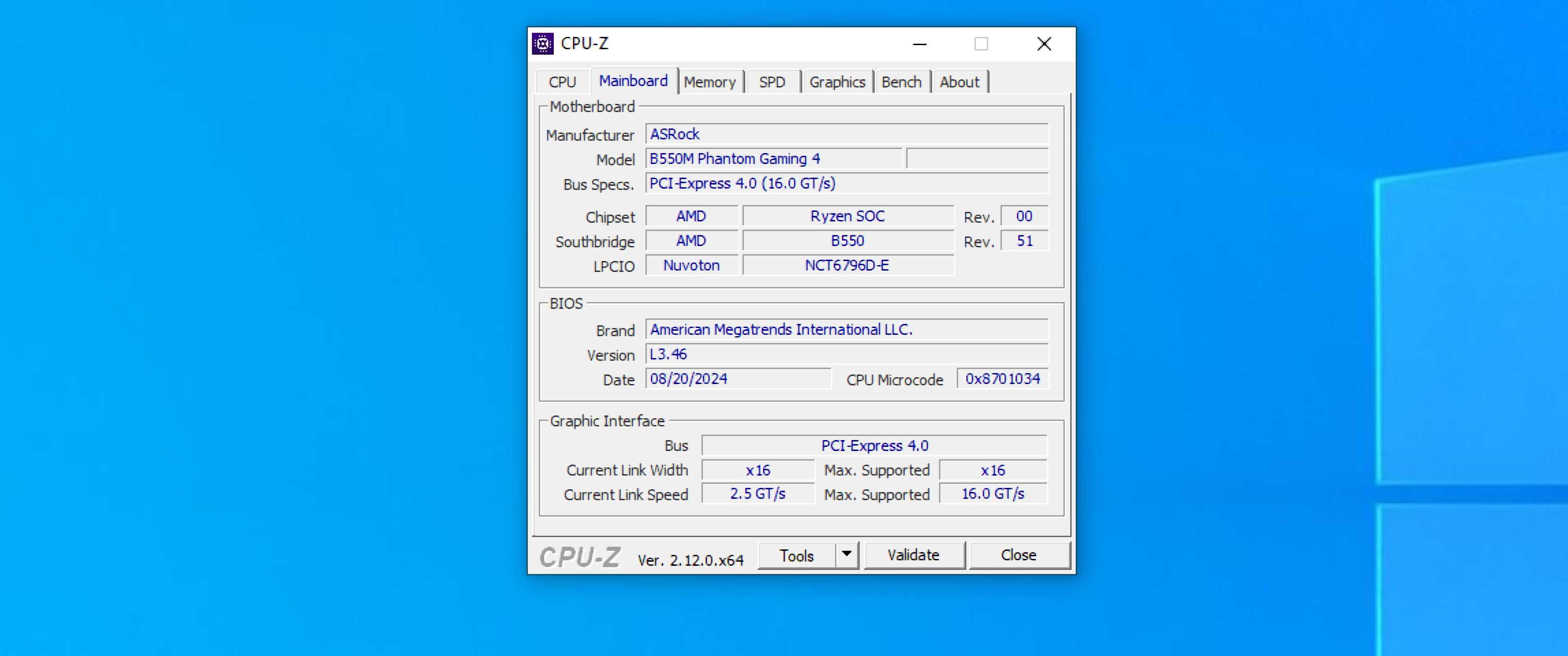Click Max. Supported 16.0 GT/s value
1568x656 pixels.
993,493
